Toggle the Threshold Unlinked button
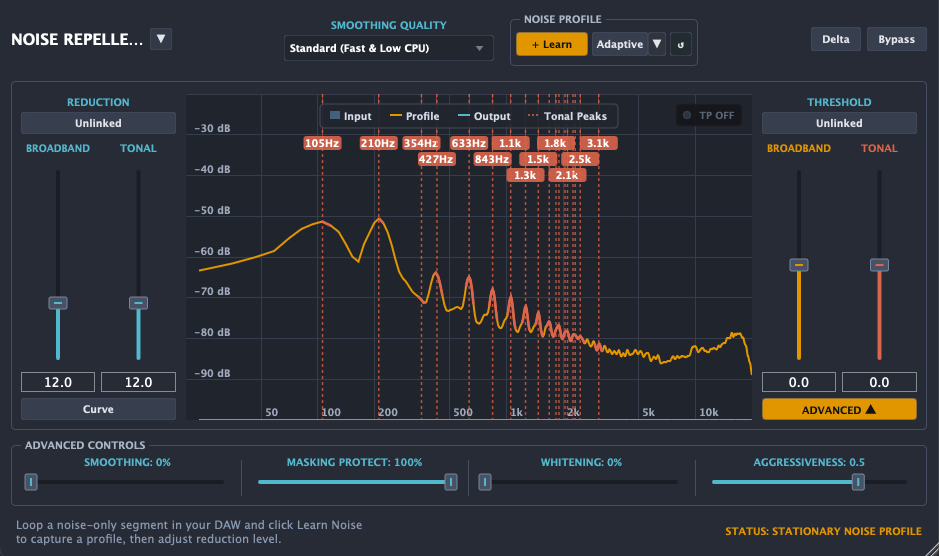The image size is (939, 556). click(x=839, y=123)
